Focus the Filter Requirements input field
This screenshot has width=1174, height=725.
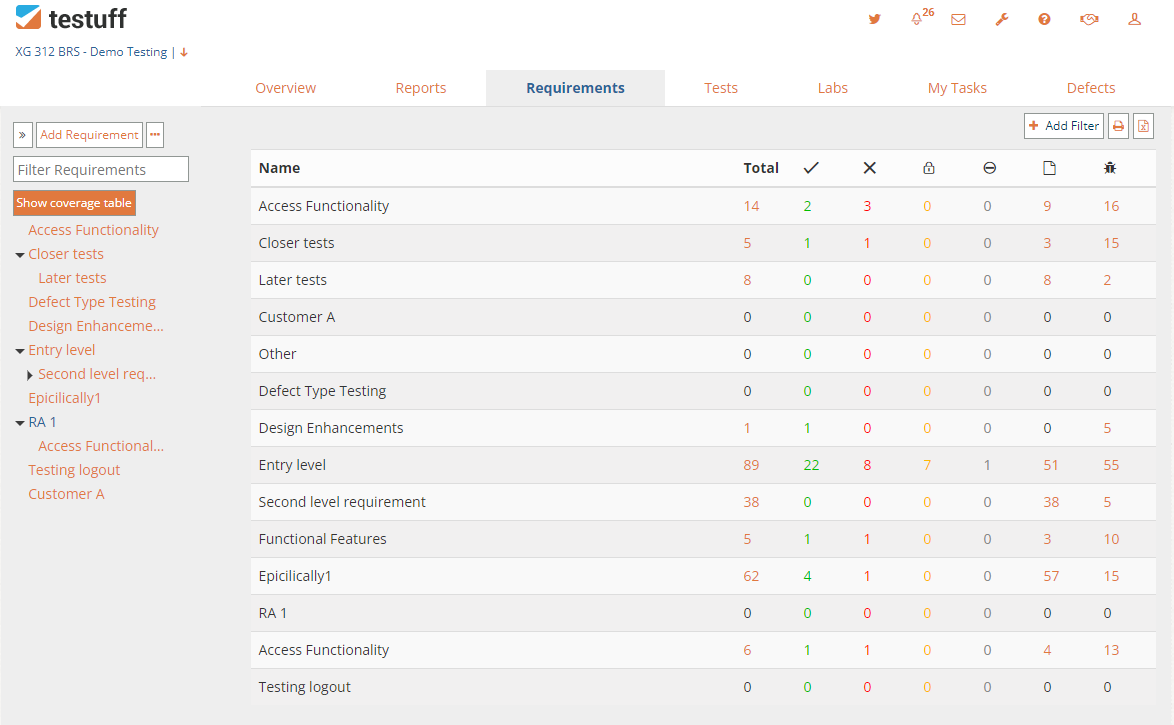pyautogui.click(x=101, y=169)
